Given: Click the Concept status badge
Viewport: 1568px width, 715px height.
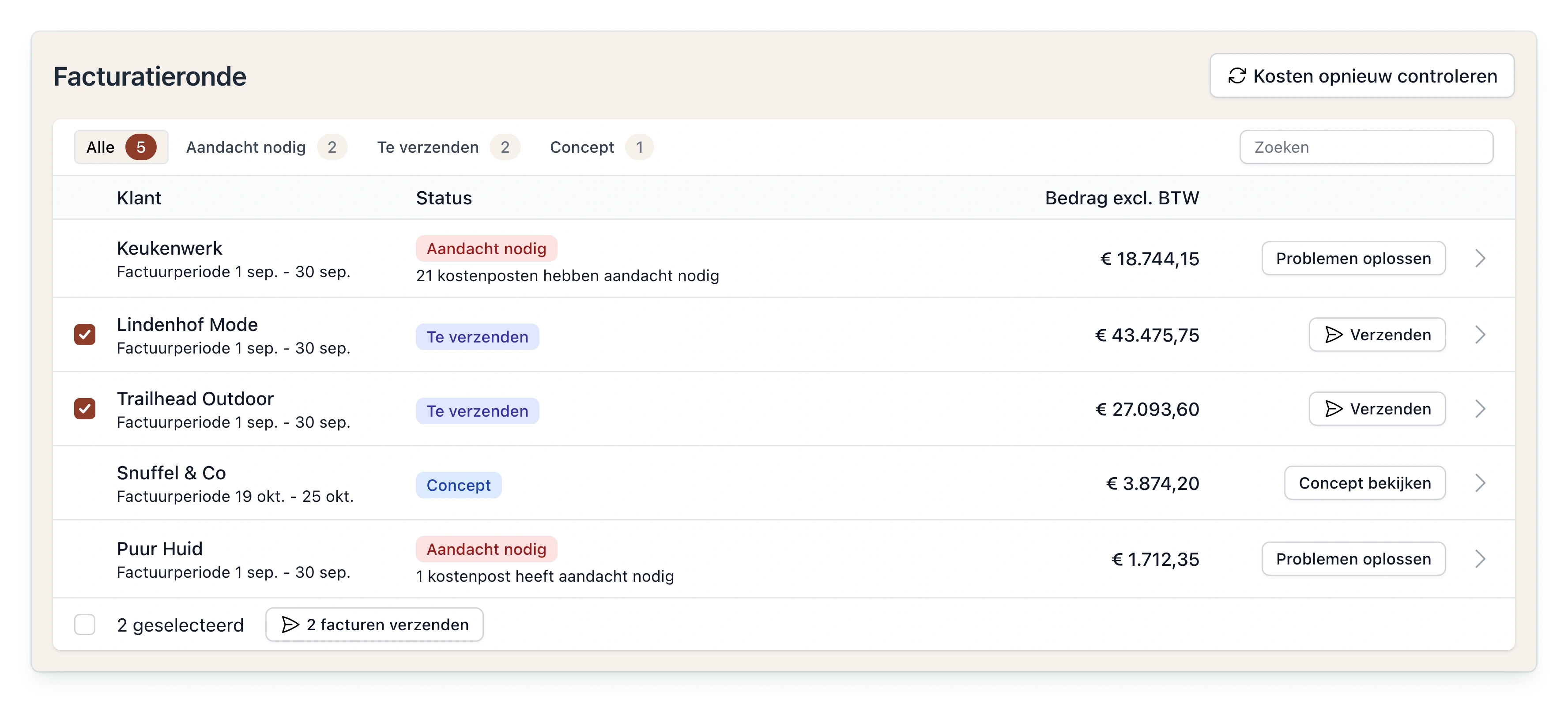Looking at the screenshot, I should (458, 485).
